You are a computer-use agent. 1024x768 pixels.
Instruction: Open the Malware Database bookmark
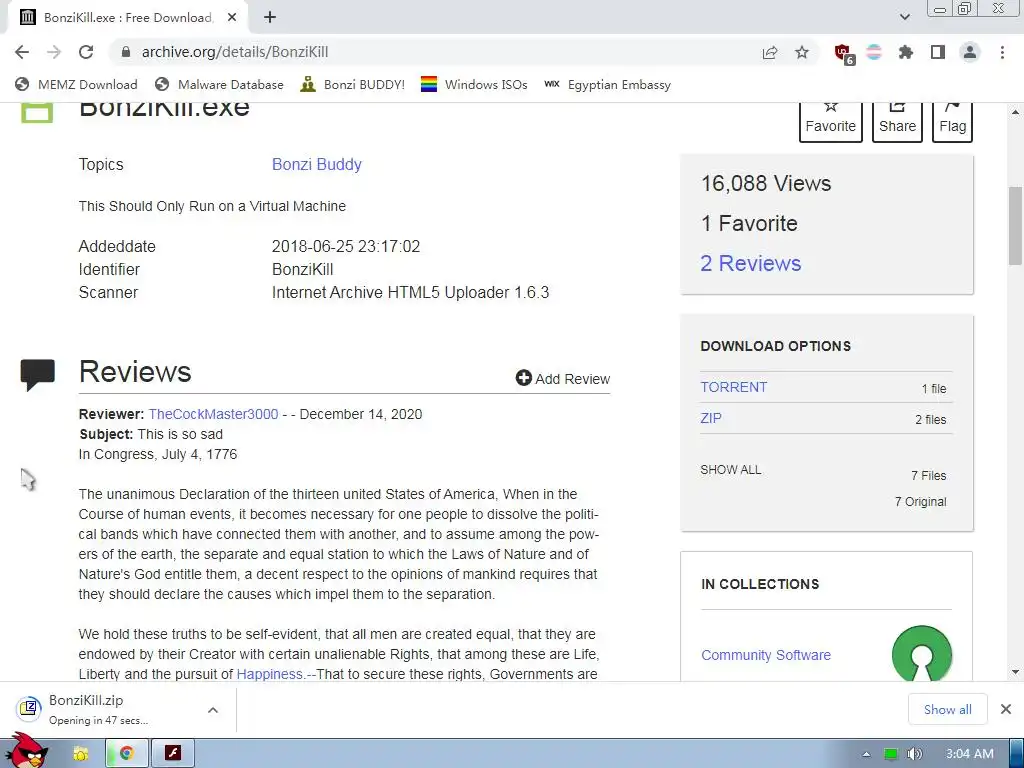click(x=219, y=84)
